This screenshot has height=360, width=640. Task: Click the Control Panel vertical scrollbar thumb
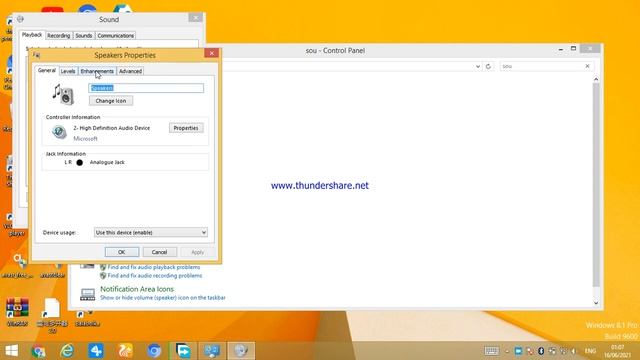tap(596, 184)
